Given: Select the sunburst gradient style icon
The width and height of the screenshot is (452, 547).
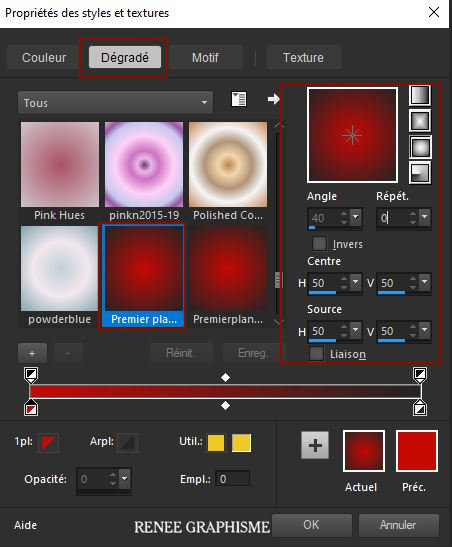Looking at the screenshot, I should click(x=420, y=147).
